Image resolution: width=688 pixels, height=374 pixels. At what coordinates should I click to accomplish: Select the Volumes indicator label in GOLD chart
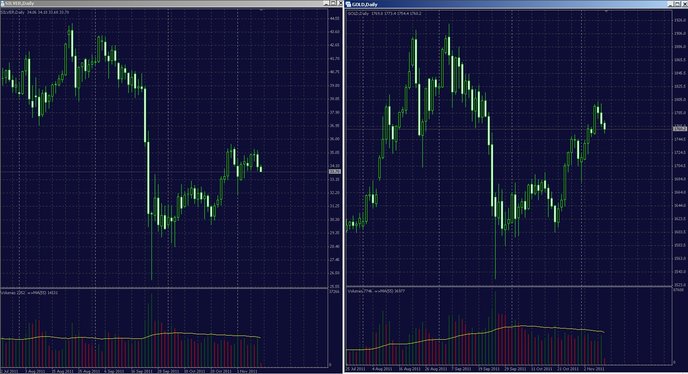click(x=376, y=291)
